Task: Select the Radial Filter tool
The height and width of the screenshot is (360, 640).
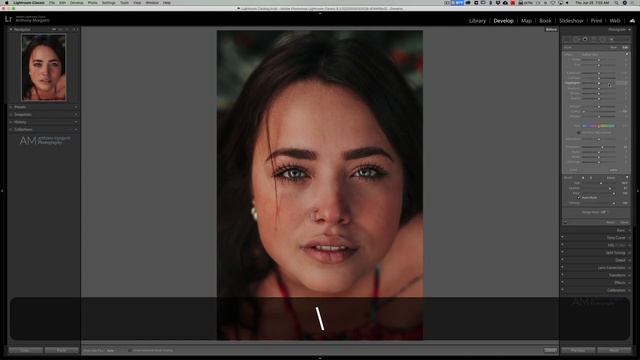Action: pos(602,39)
